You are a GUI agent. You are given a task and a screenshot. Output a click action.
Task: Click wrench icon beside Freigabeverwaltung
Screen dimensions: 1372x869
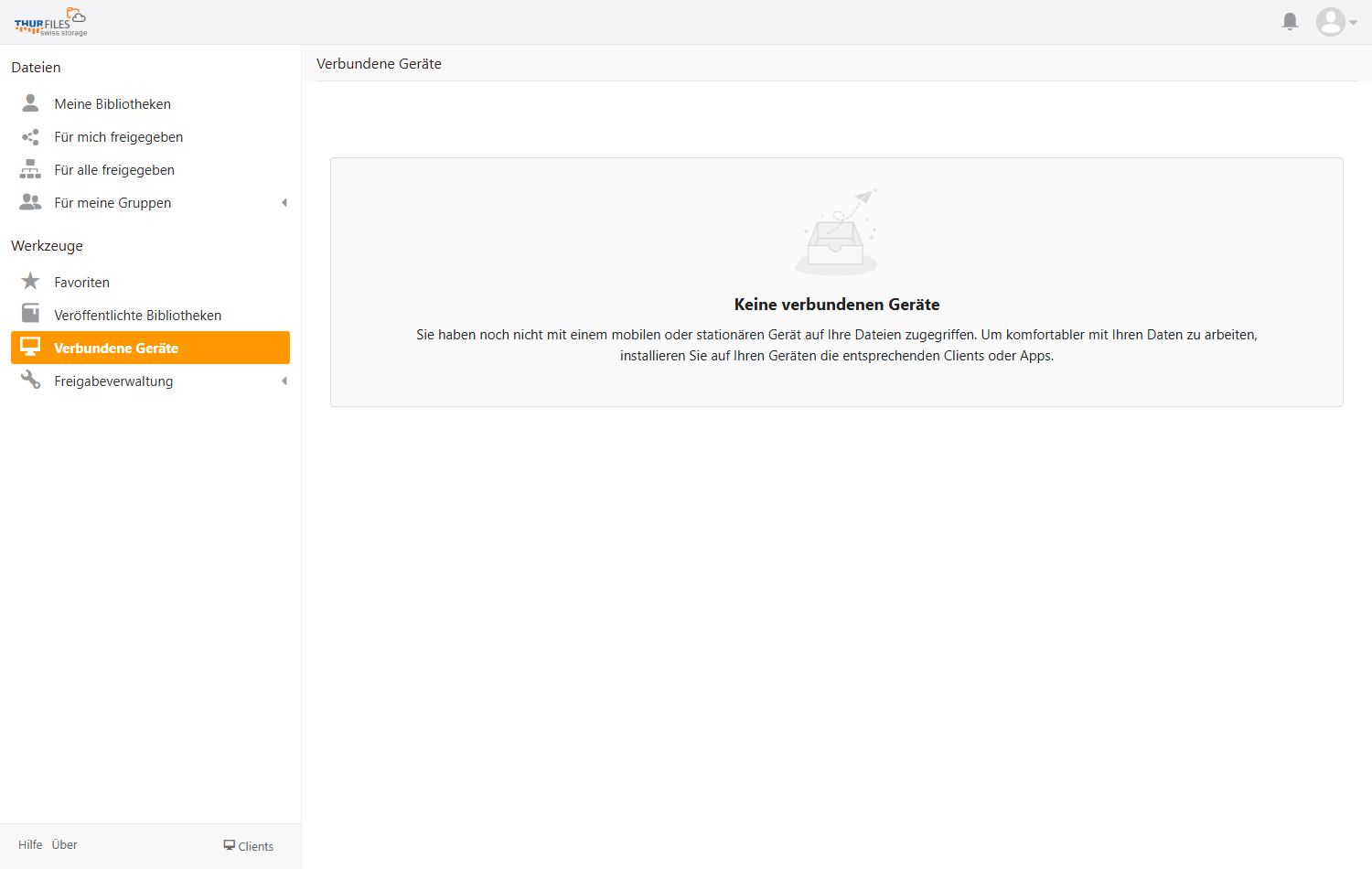[30, 380]
